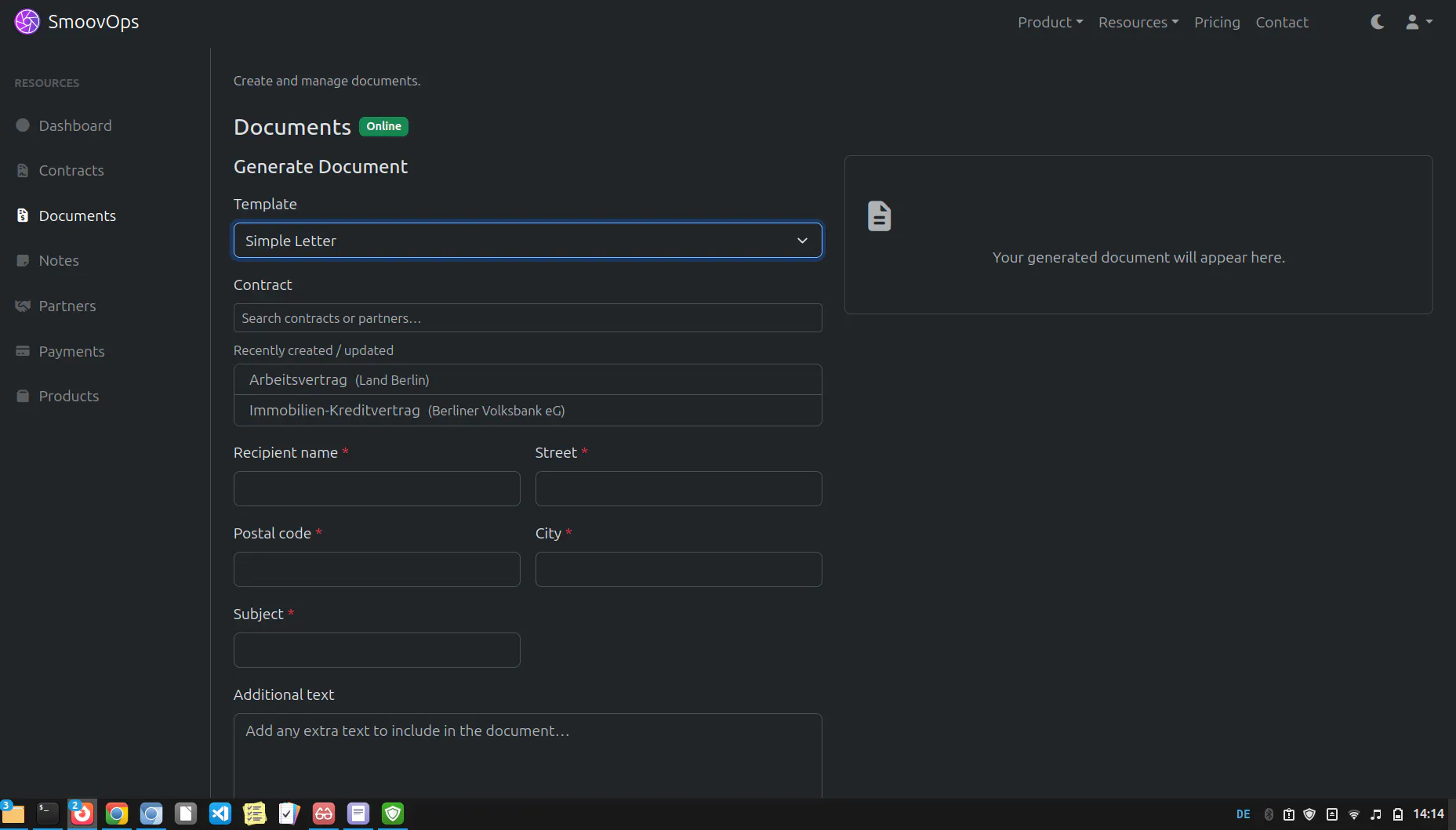Click the shield tray icon
The image size is (1456, 830).
(x=1309, y=814)
